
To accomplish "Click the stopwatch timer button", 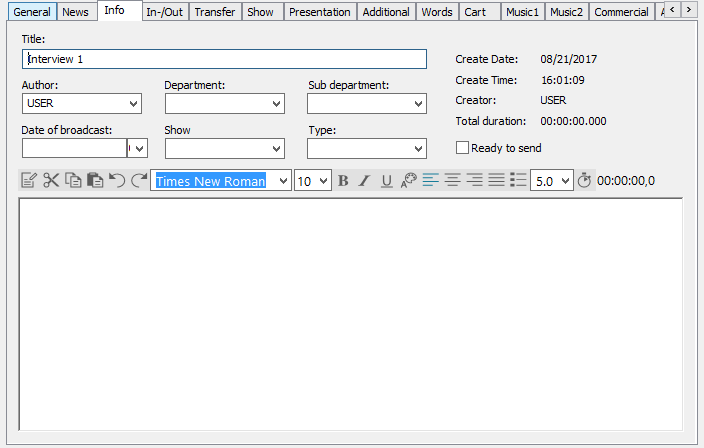I will pos(585,181).
